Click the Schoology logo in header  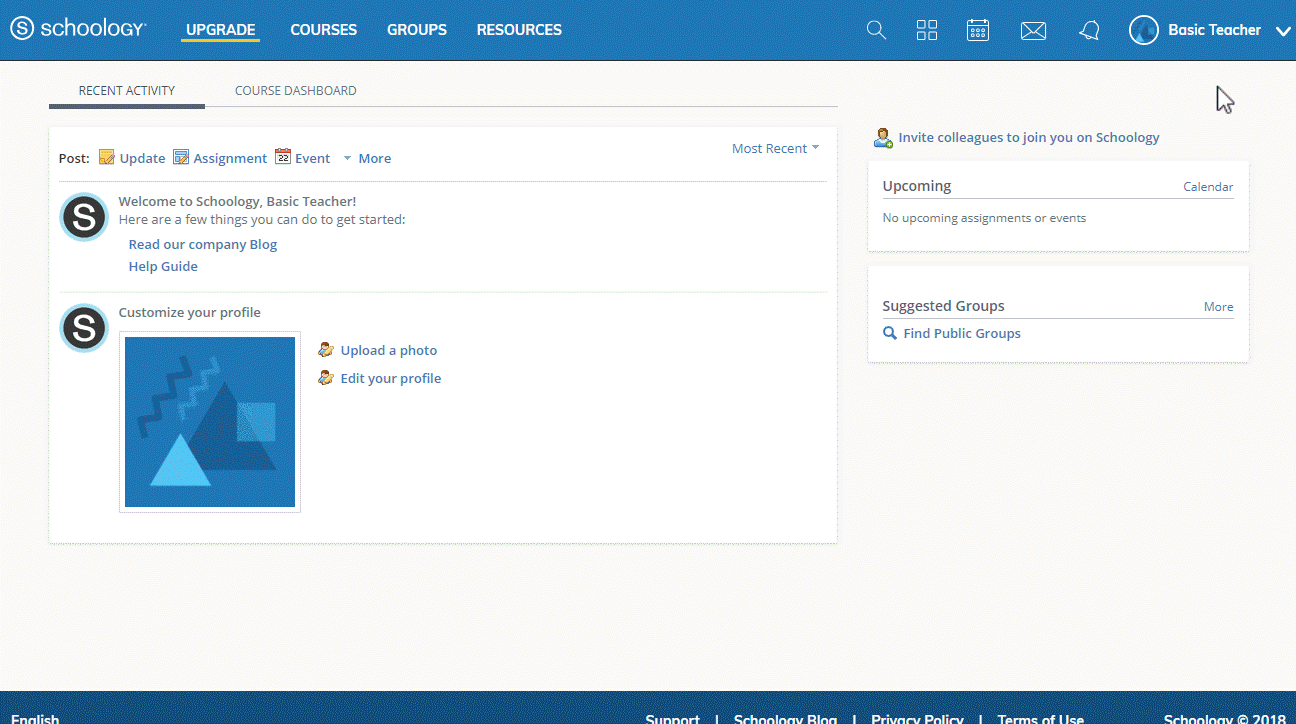click(78, 29)
